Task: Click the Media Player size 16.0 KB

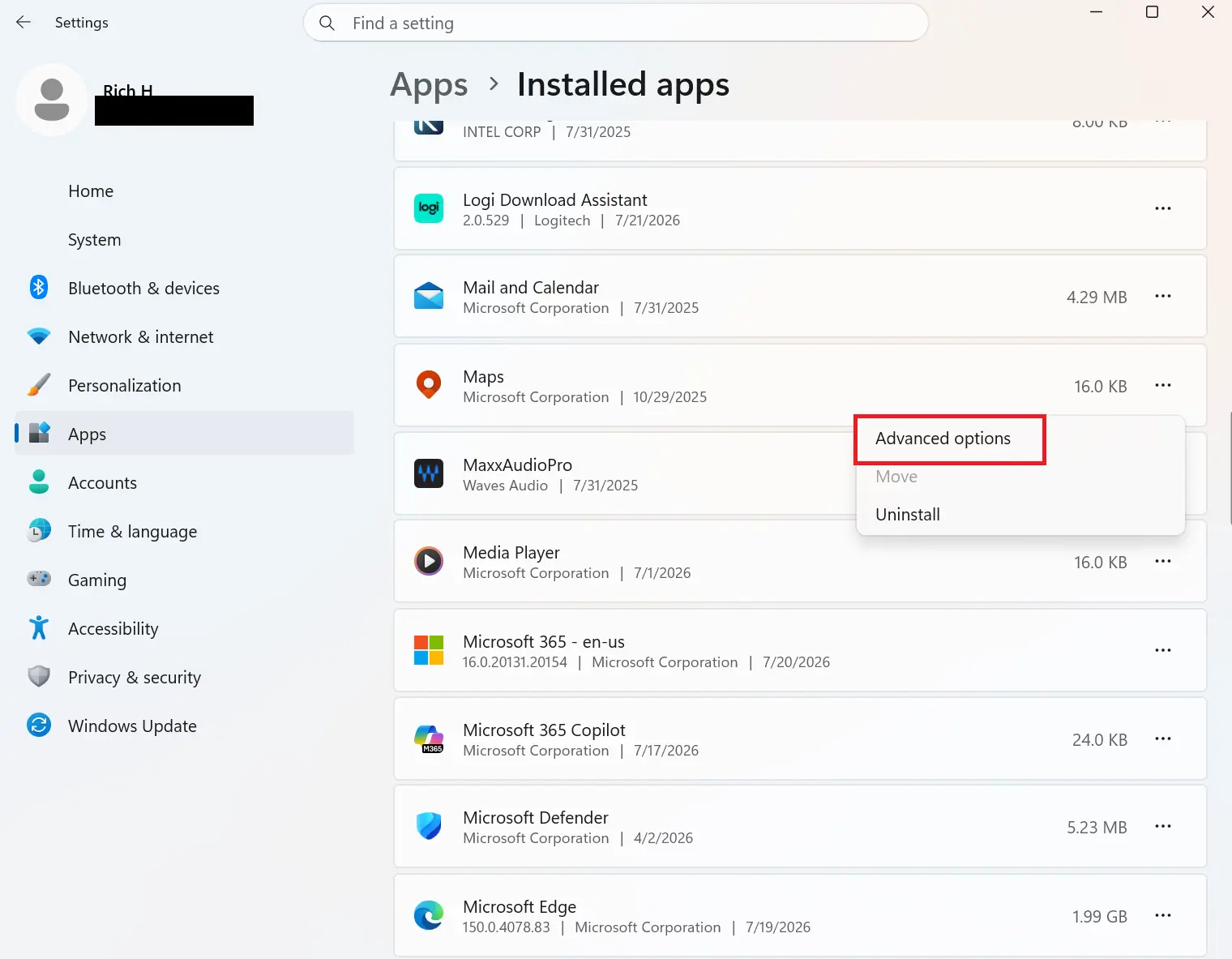Action: pyautogui.click(x=1101, y=563)
